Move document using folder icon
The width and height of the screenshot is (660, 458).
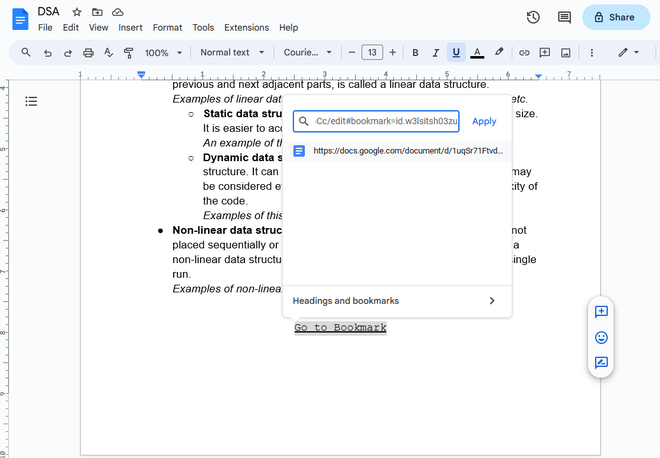click(x=97, y=12)
